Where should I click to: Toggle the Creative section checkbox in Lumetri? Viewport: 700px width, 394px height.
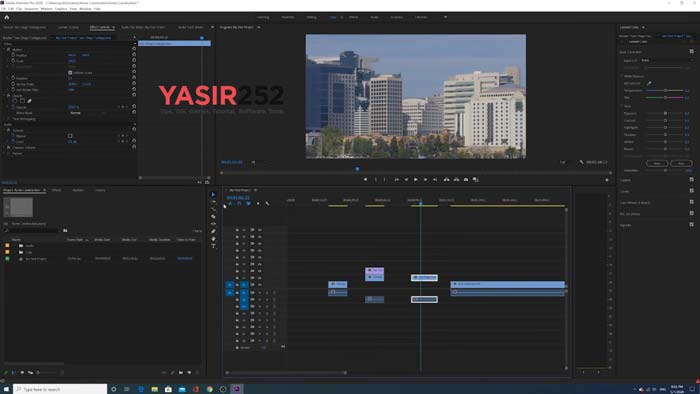click(x=692, y=180)
